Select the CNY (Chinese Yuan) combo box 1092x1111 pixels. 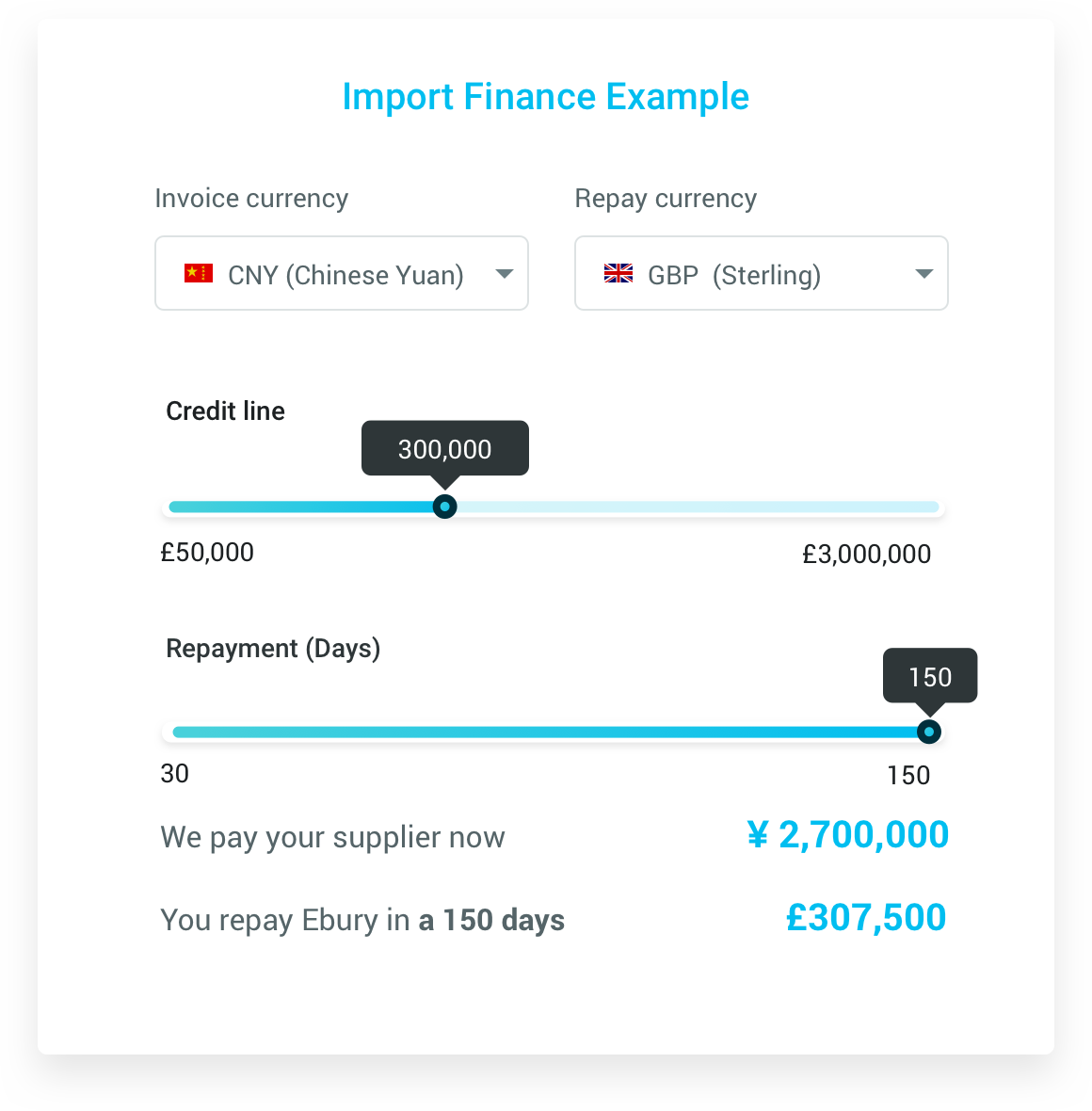(x=342, y=273)
